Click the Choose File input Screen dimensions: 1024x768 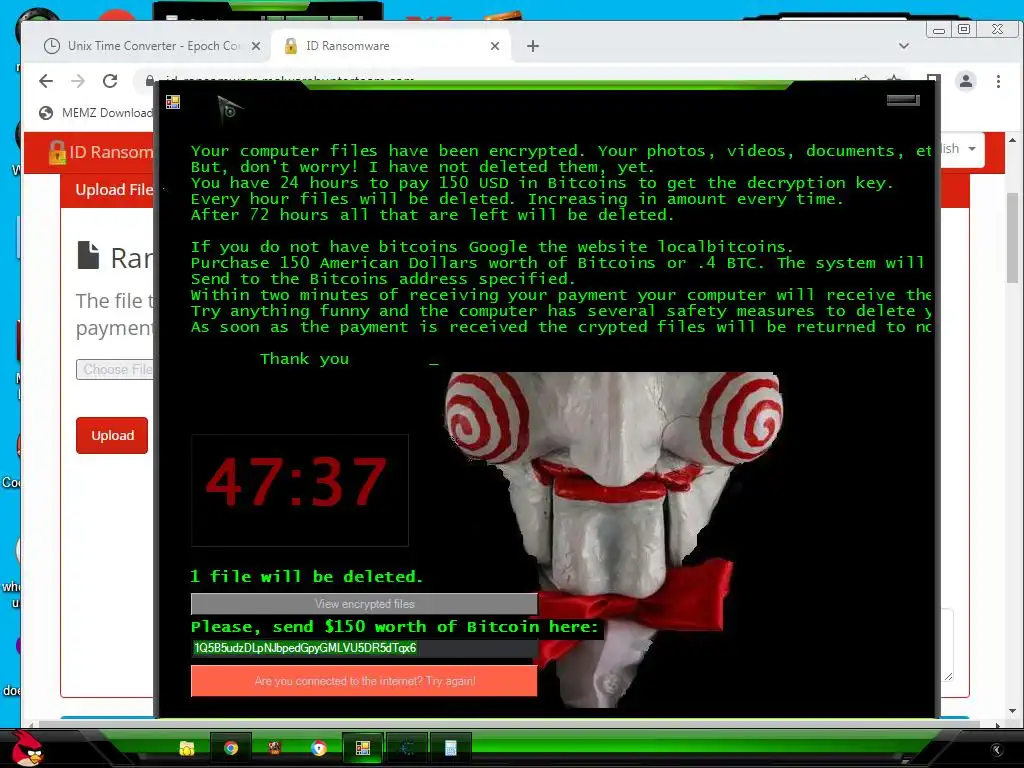[115, 370]
